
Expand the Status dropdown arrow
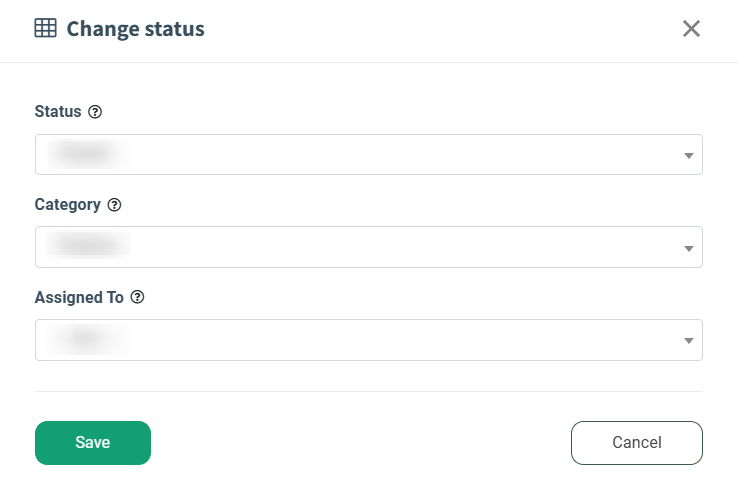[689, 155]
